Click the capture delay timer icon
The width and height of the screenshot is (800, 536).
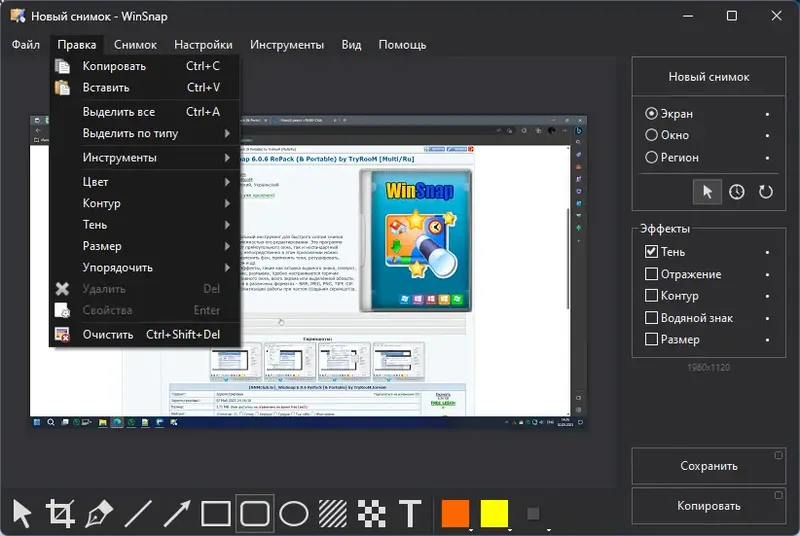[x=736, y=192]
